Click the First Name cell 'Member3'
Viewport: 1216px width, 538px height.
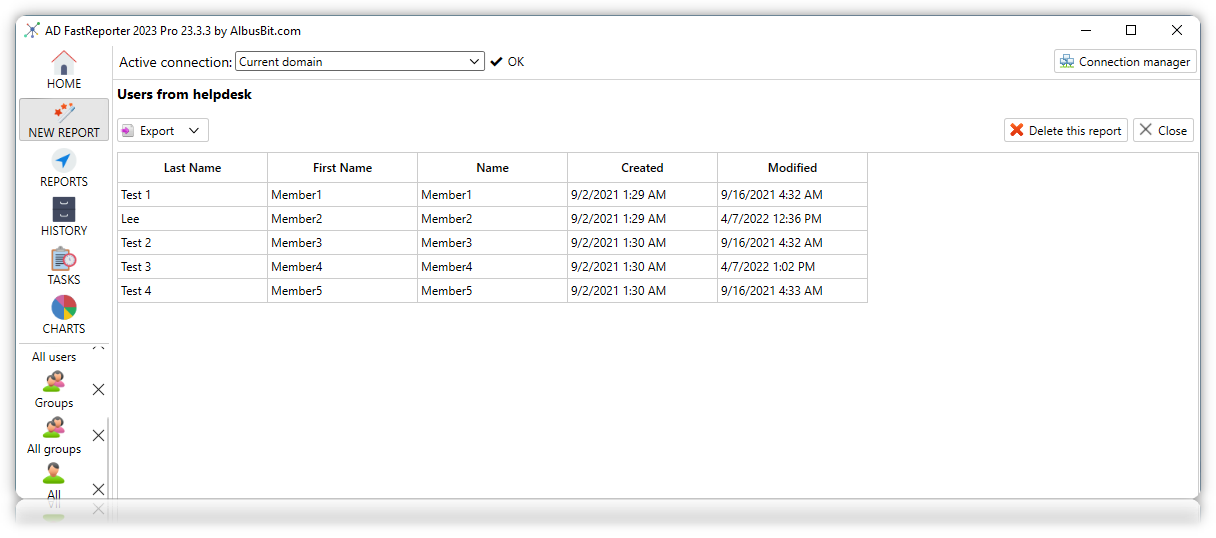pyautogui.click(x=343, y=243)
